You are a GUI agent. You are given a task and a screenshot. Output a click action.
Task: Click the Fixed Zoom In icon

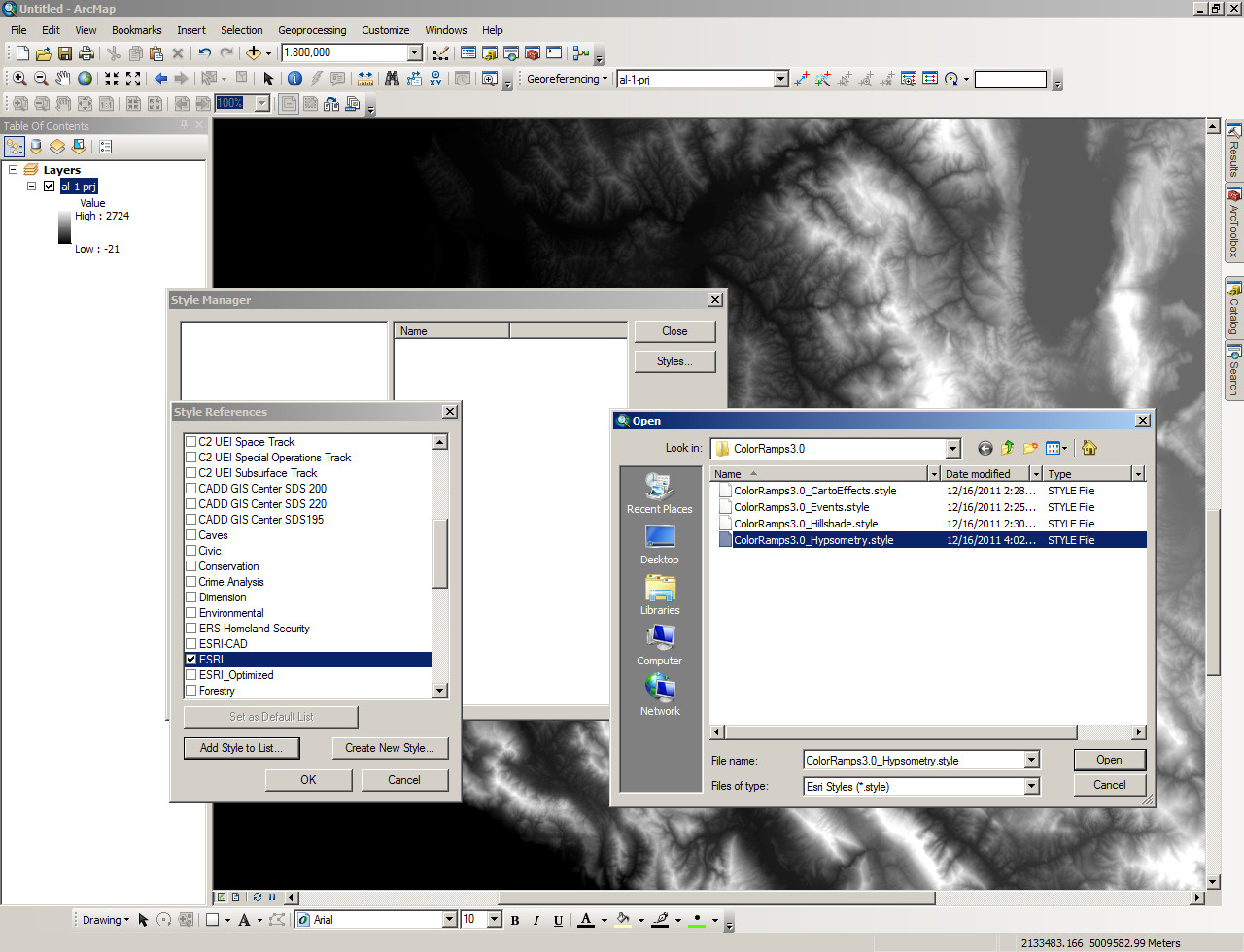112,79
